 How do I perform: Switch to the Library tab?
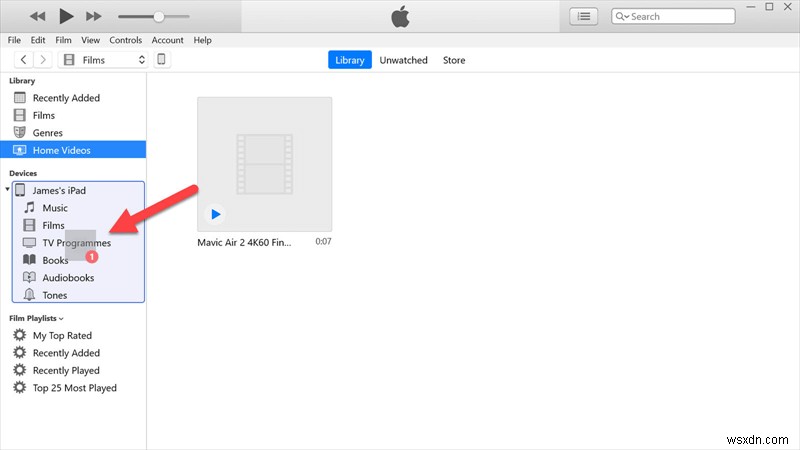[x=349, y=60]
